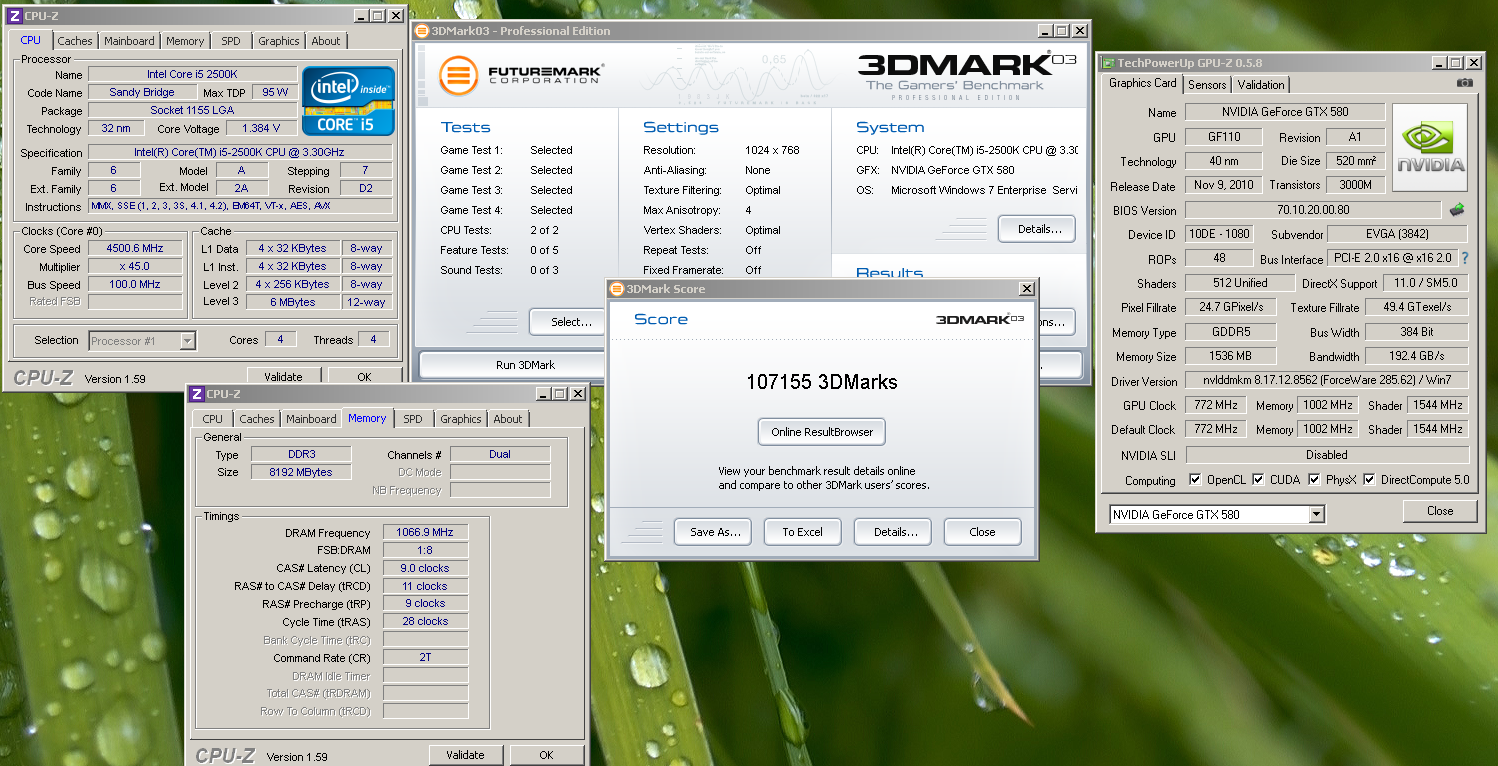Viewport: 1498px width, 766px height.
Task: Click the '1024 x 768' Resolution setting
Action: pyautogui.click(x=772, y=150)
